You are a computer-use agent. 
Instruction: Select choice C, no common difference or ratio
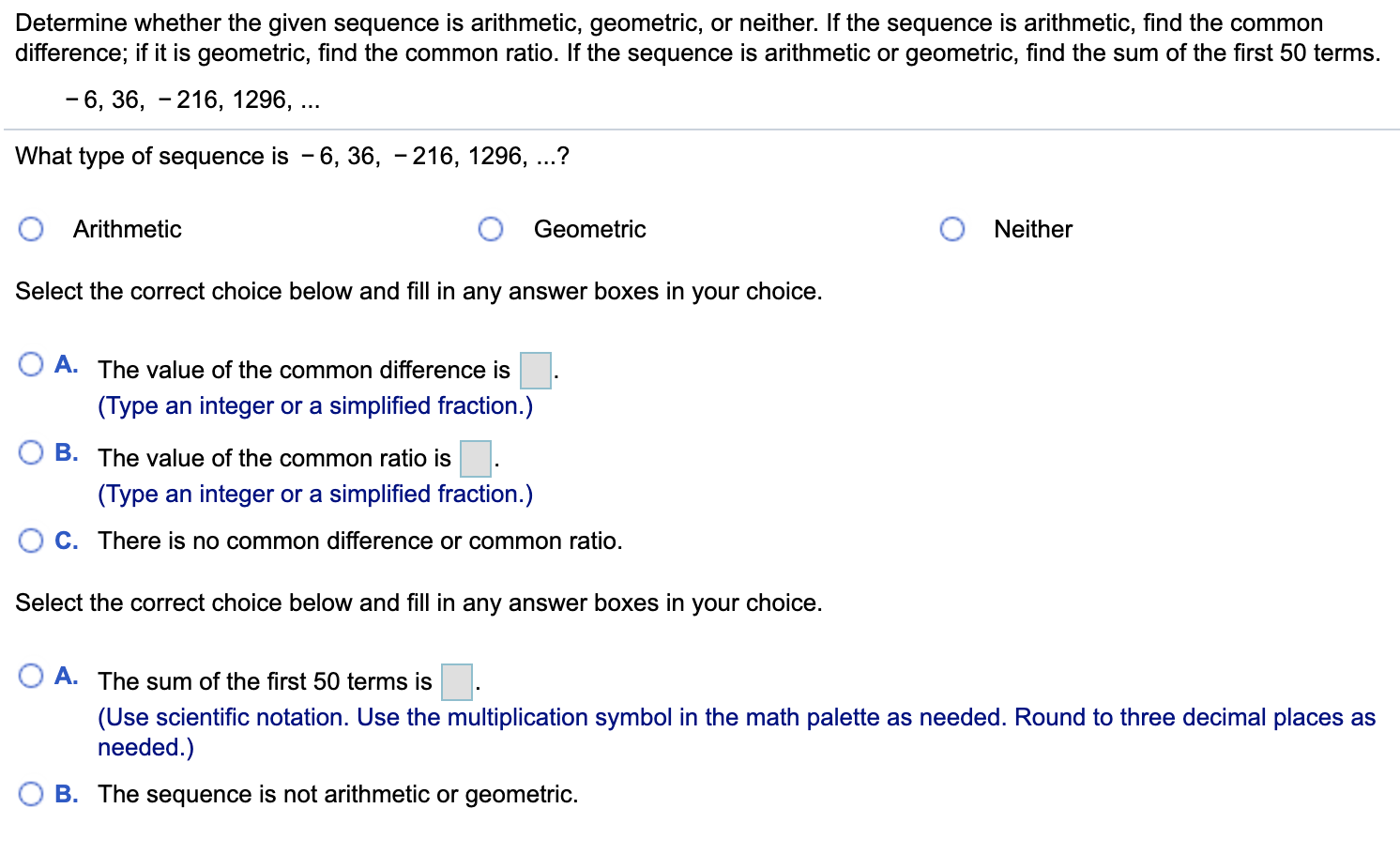click(31, 541)
